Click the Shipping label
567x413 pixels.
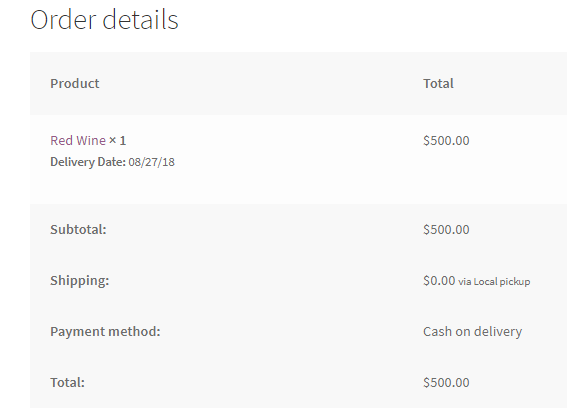(x=80, y=281)
